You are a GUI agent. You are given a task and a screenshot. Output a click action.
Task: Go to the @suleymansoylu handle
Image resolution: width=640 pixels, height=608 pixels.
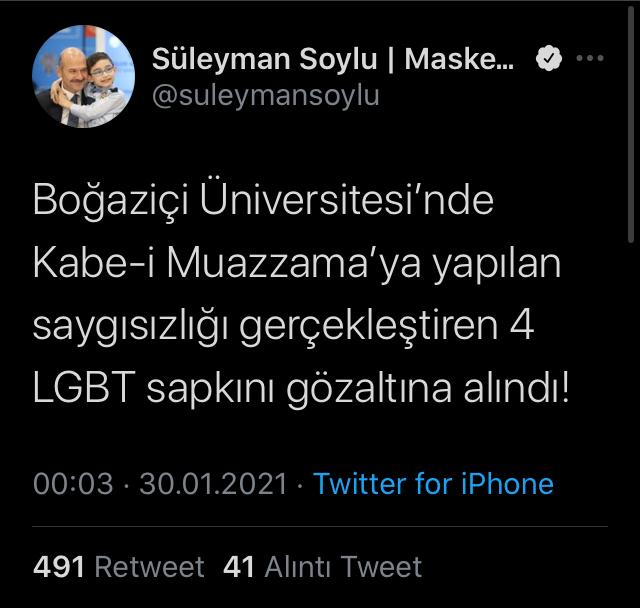coord(265,96)
